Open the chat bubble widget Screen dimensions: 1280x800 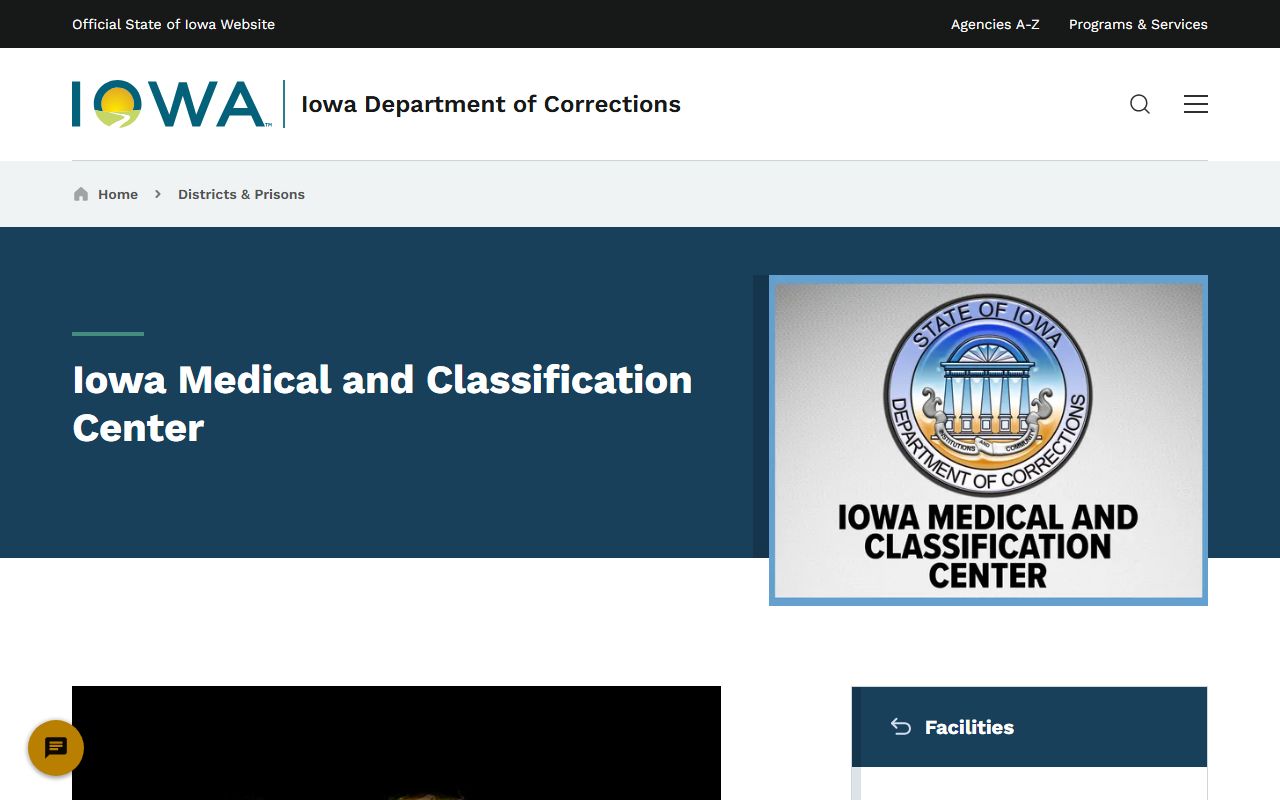pos(56,748)
